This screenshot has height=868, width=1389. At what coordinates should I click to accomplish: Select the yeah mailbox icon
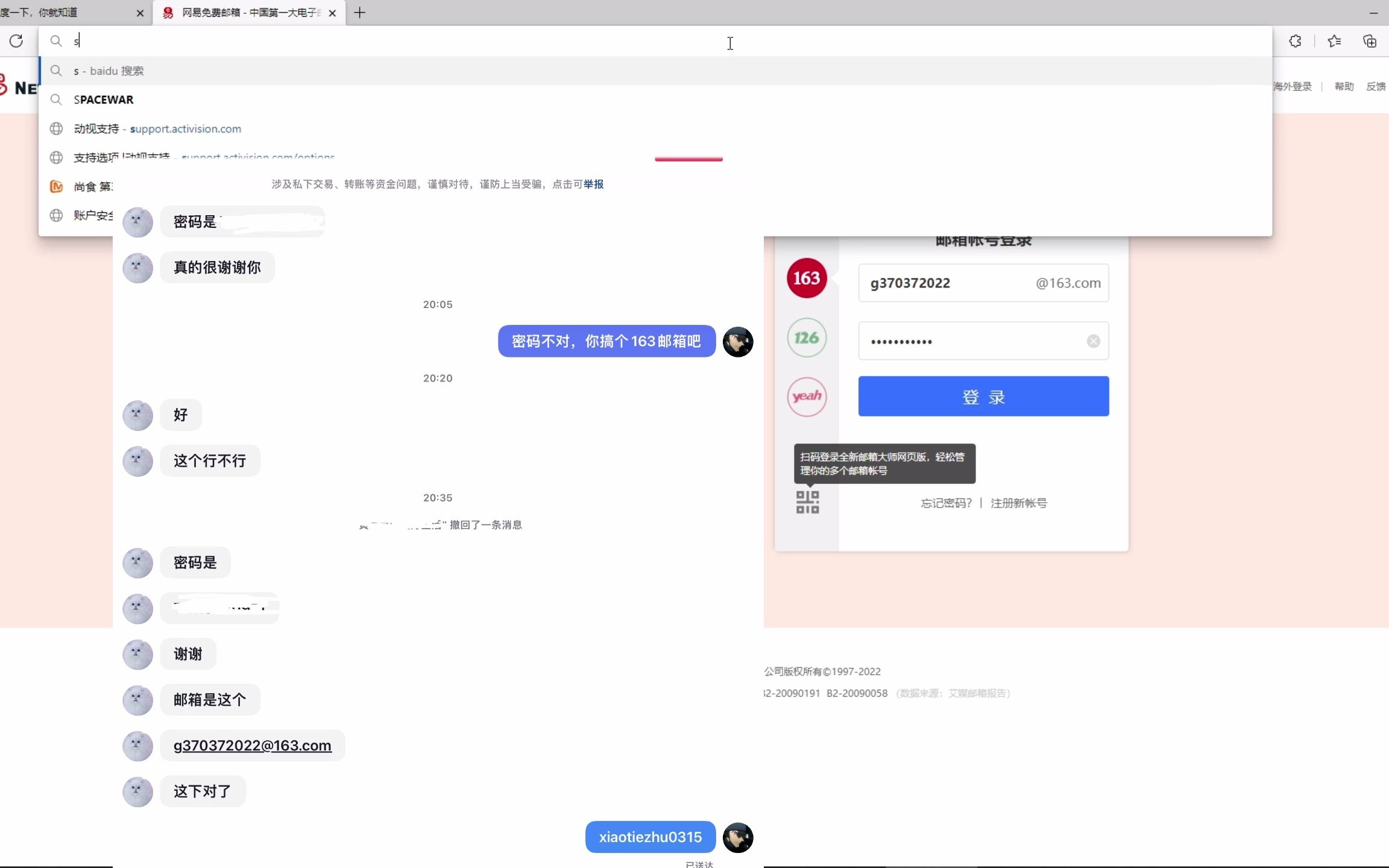click(807, 397)
